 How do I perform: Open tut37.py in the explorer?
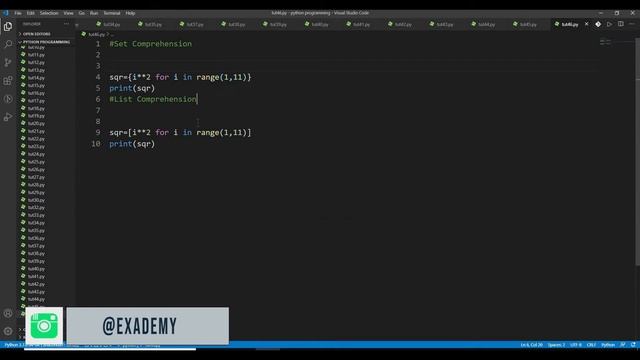point(36,246)
